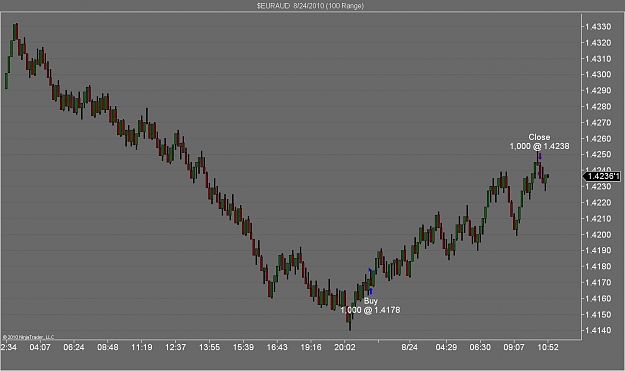Click the 06:24 time axis label
The image size is (625, 371).
point(74,347)
